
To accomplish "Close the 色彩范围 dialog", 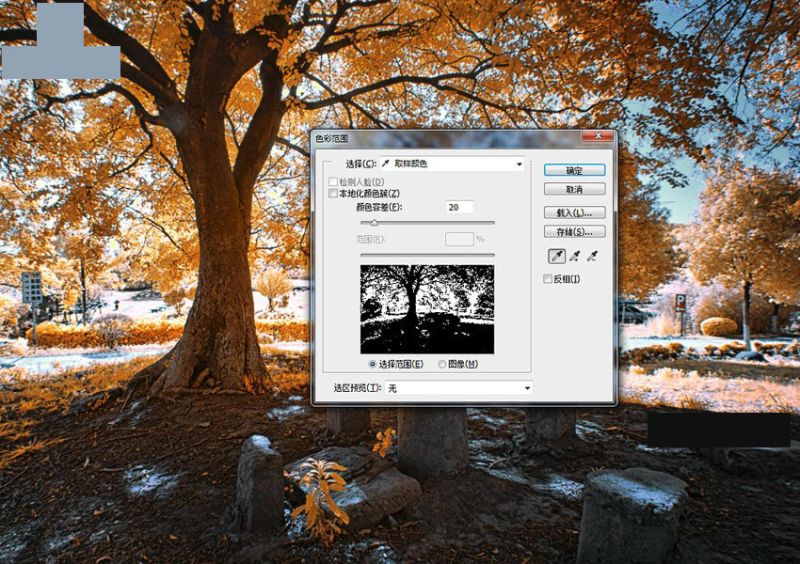I will pyautogui.click(x=597, y=135).
